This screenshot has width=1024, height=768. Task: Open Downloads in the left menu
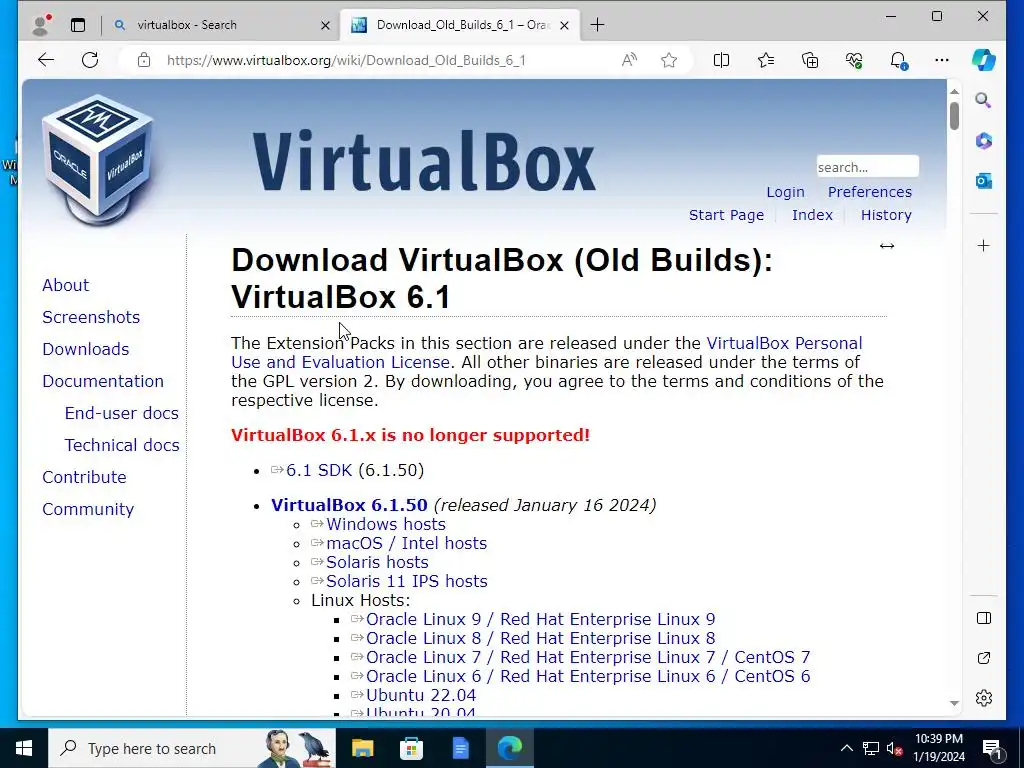click(x=86, y=349)
